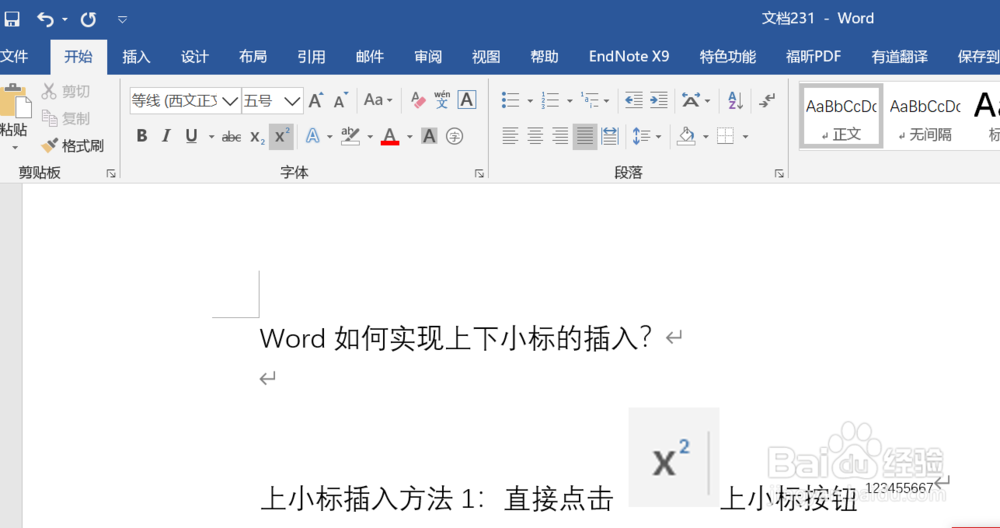Clear all formatting with the eraser icon
This screenshot has width=1000, height=528.
coord(418,100)
